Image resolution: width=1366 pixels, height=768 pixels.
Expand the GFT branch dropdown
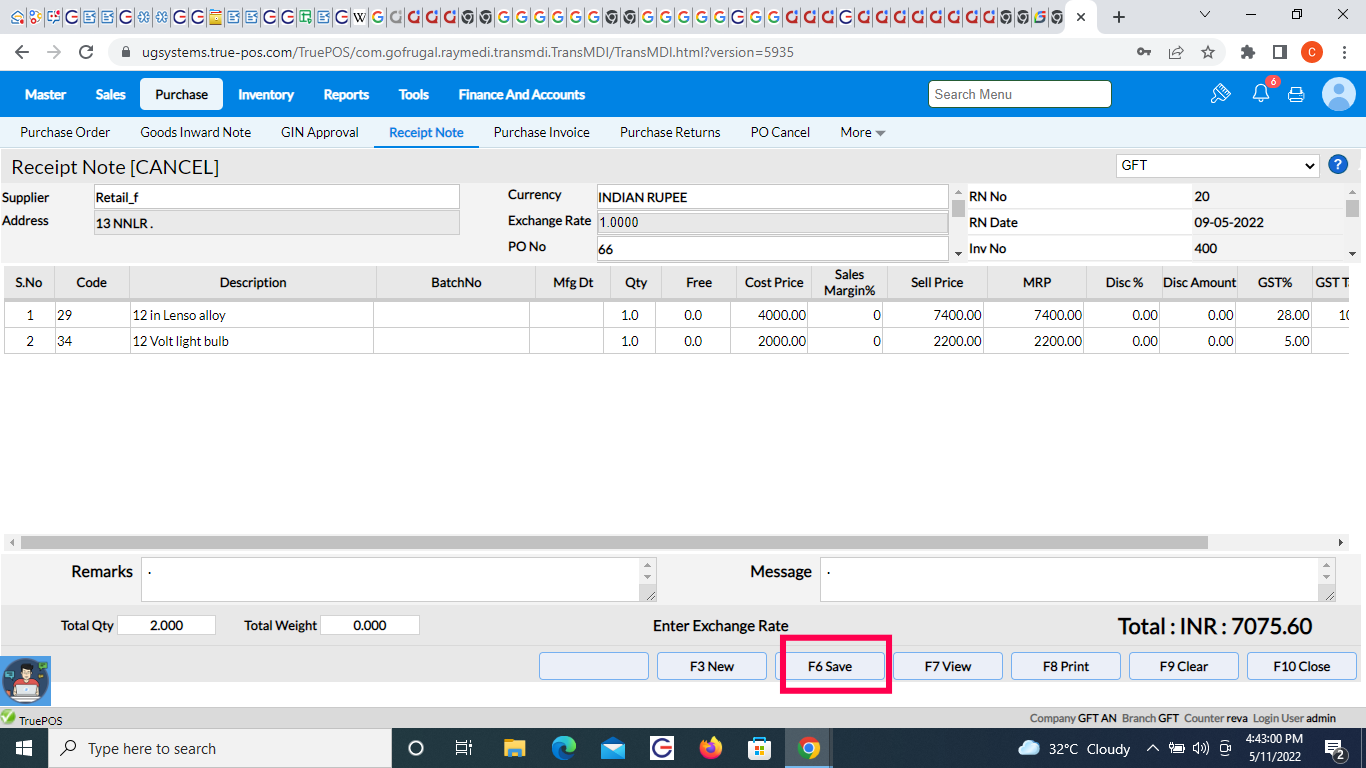1218,166
